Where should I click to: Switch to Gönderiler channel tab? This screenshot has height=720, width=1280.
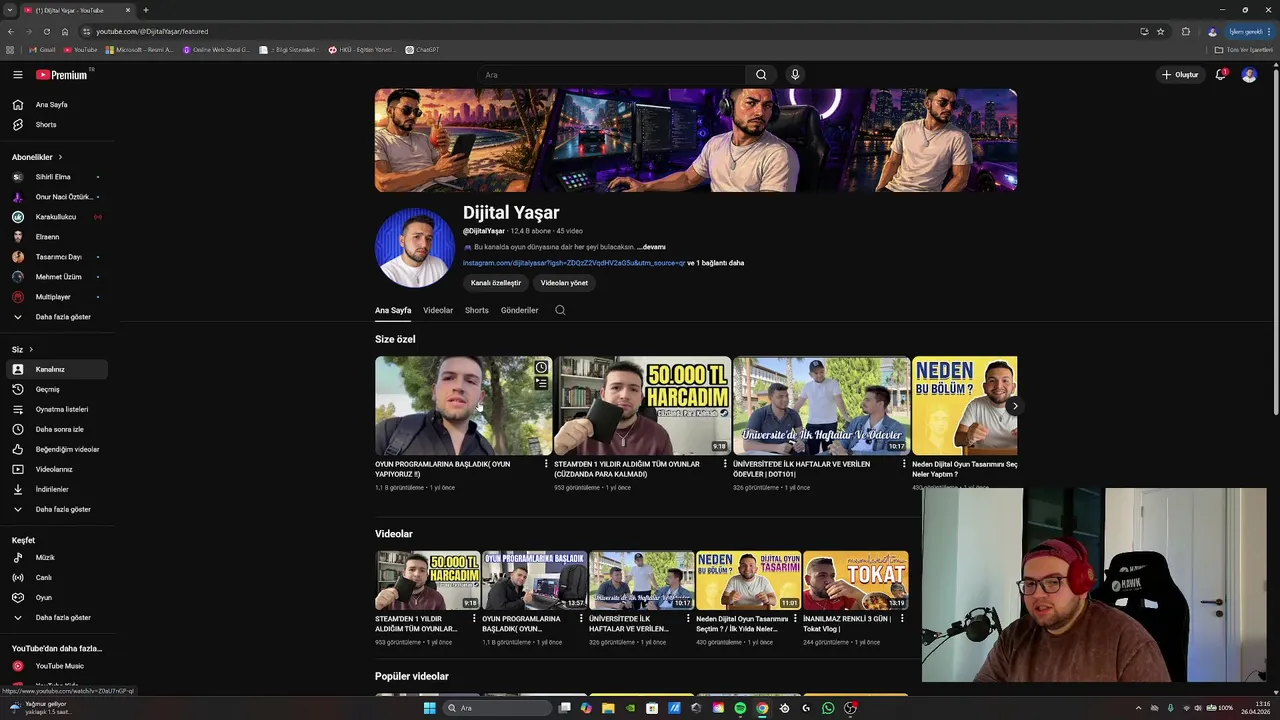pos(520,310)
